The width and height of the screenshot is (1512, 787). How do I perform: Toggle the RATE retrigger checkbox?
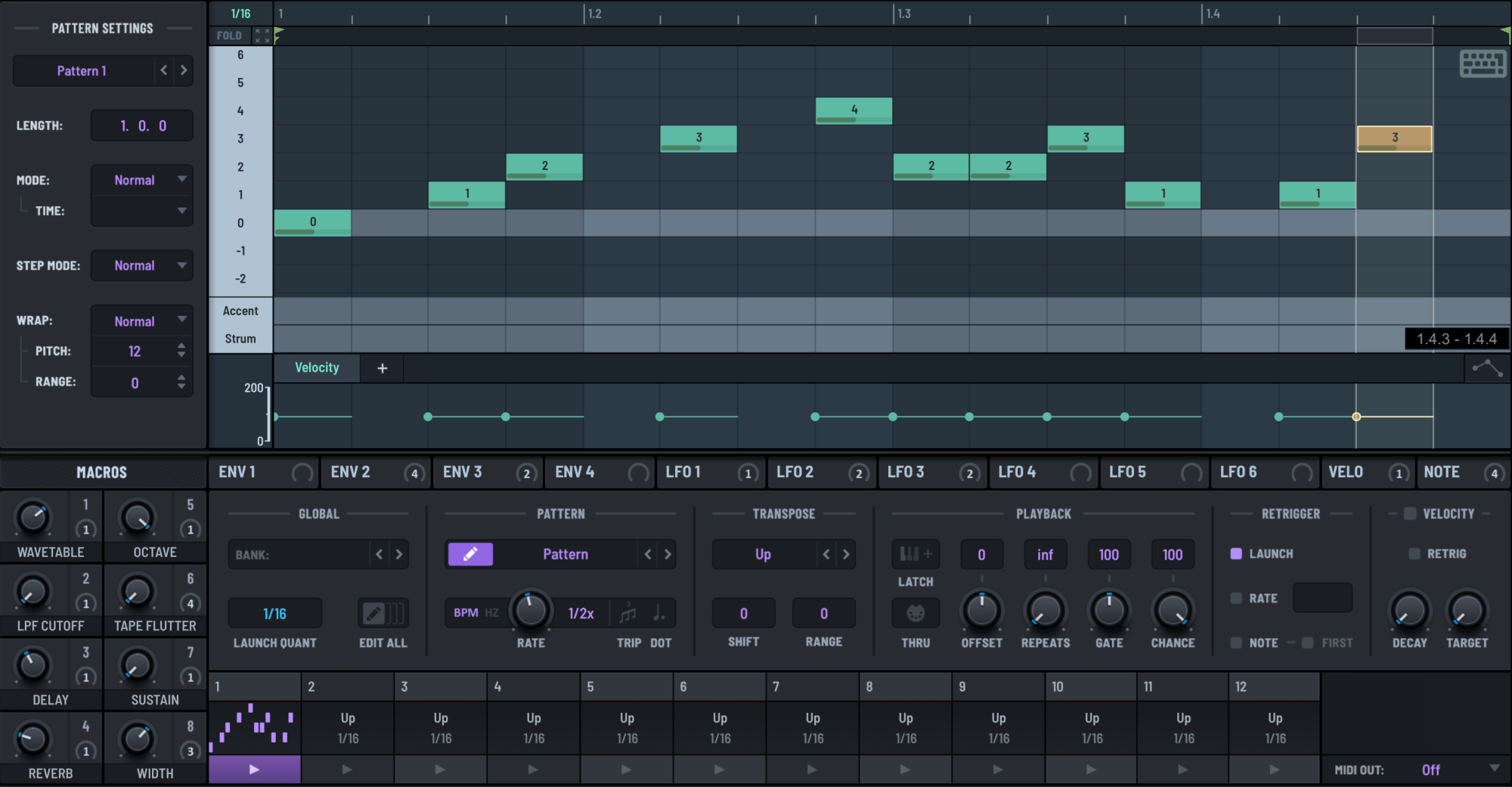[1236, 598]
